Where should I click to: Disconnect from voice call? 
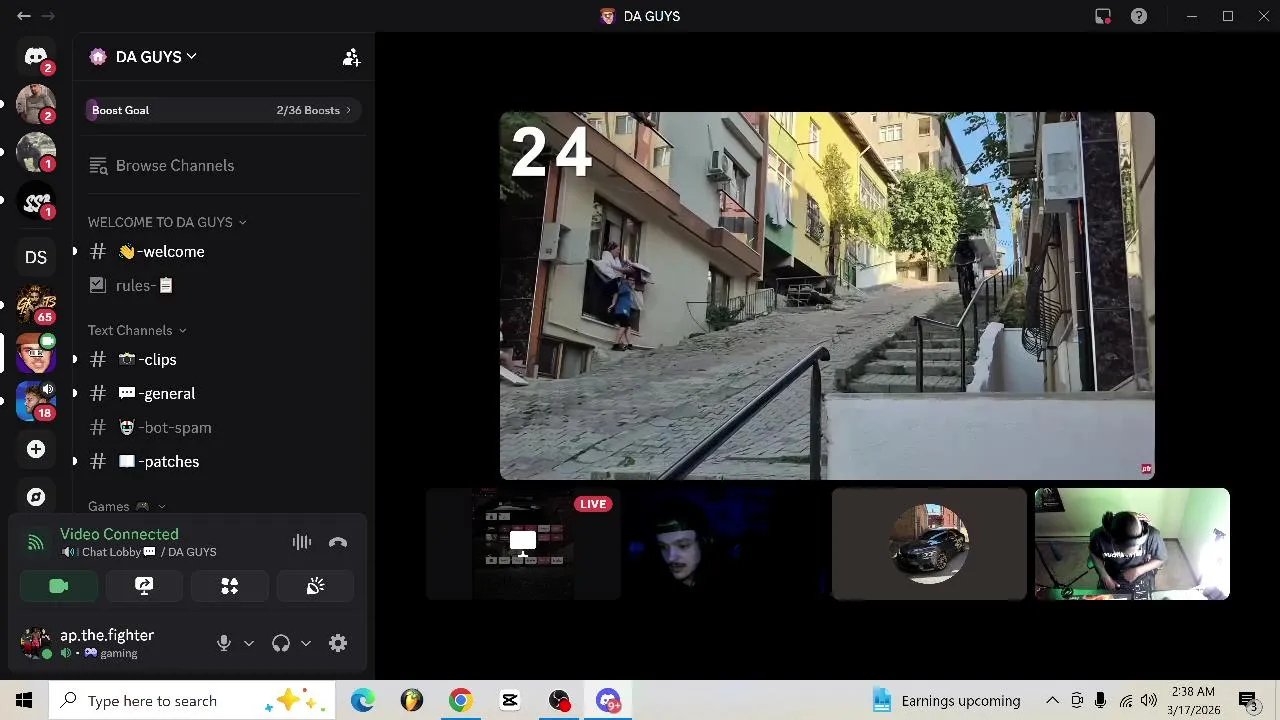pyautogui.click(x=338, y=542)
